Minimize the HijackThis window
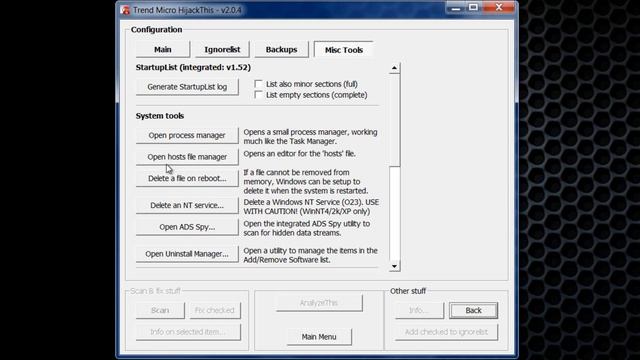Screen dimensions: 640x360 (x=456, y=7)
